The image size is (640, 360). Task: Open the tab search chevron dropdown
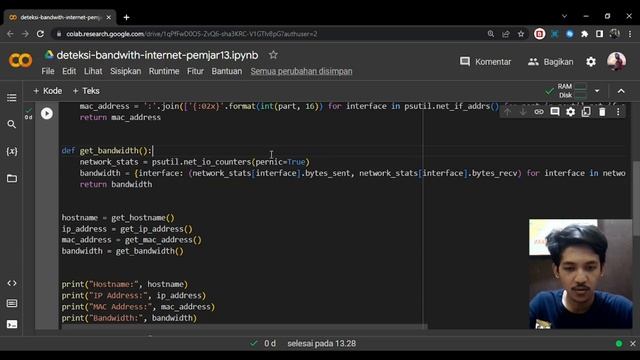(564, 16)
